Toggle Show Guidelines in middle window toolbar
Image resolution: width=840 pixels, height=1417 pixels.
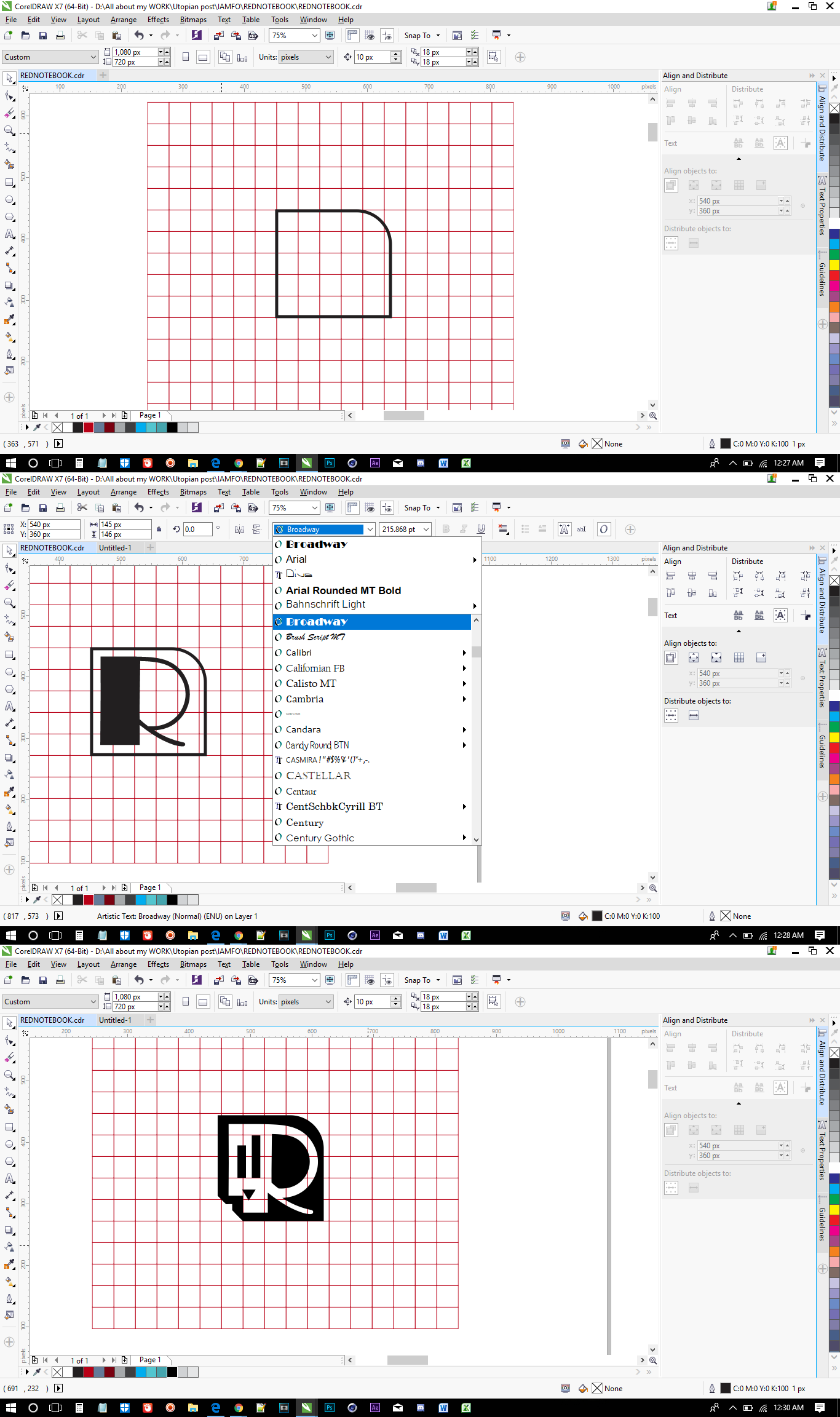tap(387, 507)
